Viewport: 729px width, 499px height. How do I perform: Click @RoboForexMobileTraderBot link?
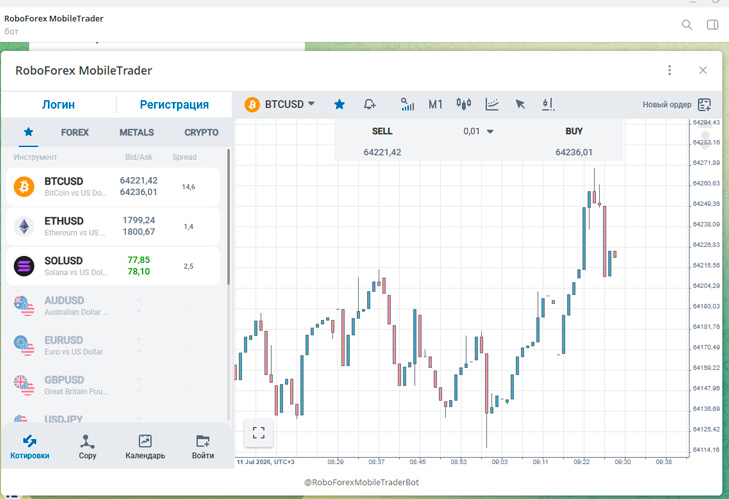click(x=361, y=482)
